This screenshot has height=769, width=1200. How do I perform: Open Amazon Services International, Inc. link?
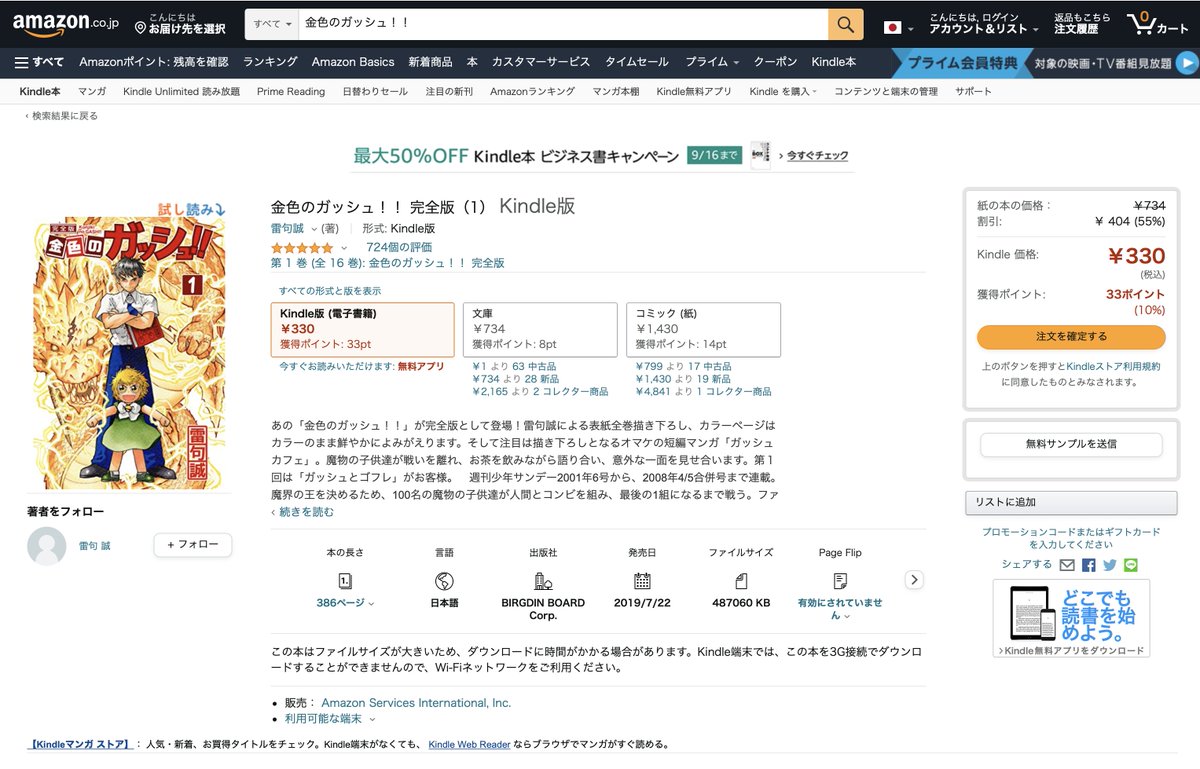(416, 703)
